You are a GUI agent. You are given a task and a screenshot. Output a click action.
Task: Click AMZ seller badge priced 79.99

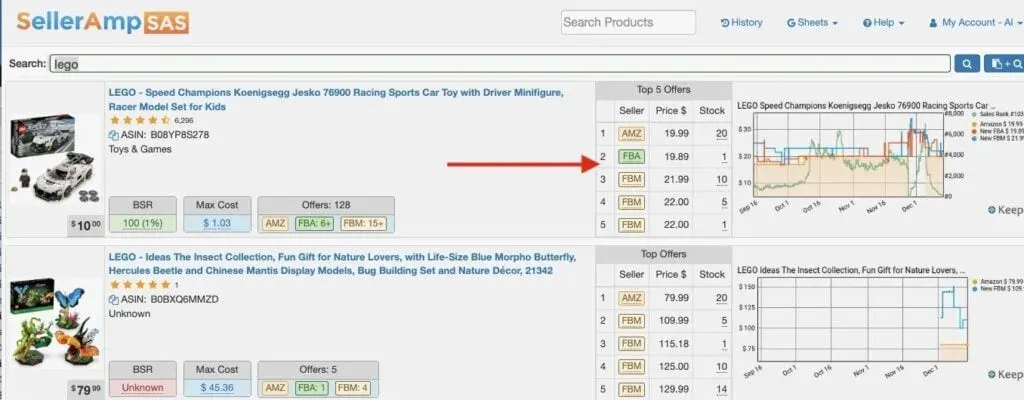(632, 298)
